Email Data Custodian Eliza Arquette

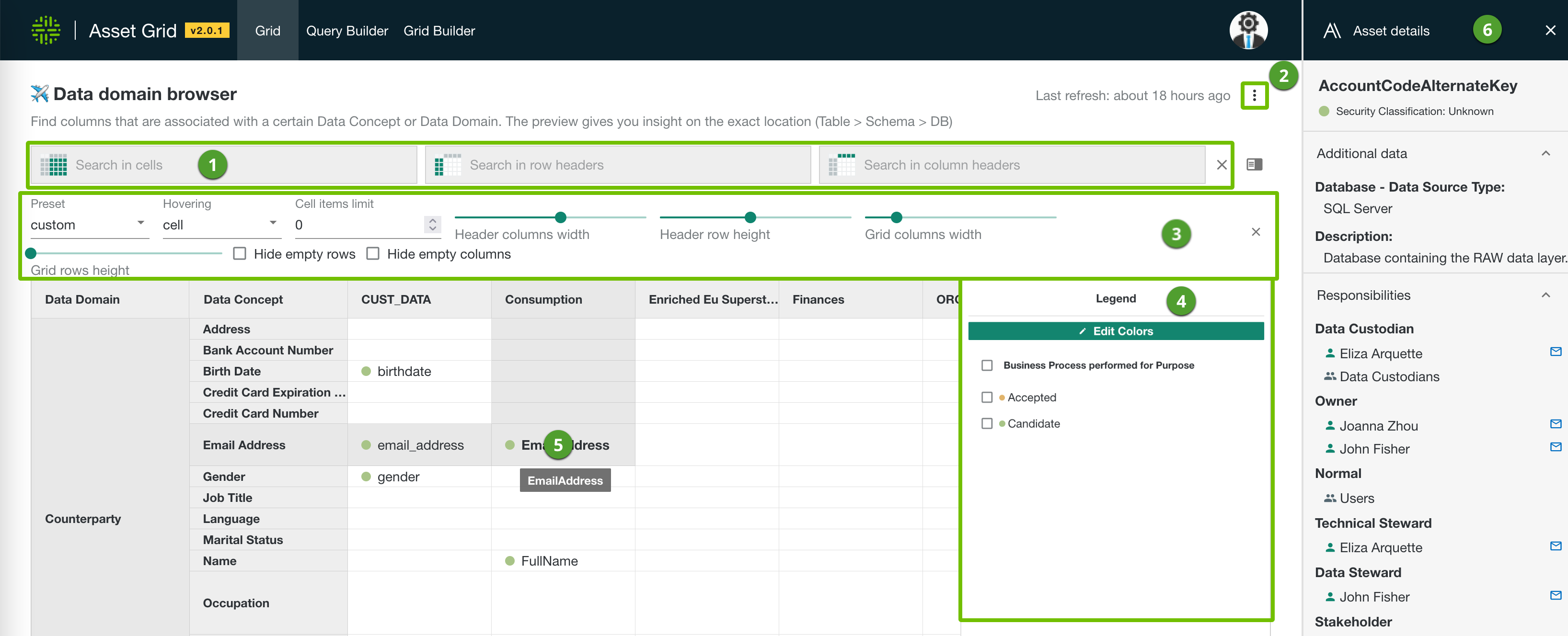1555,352
